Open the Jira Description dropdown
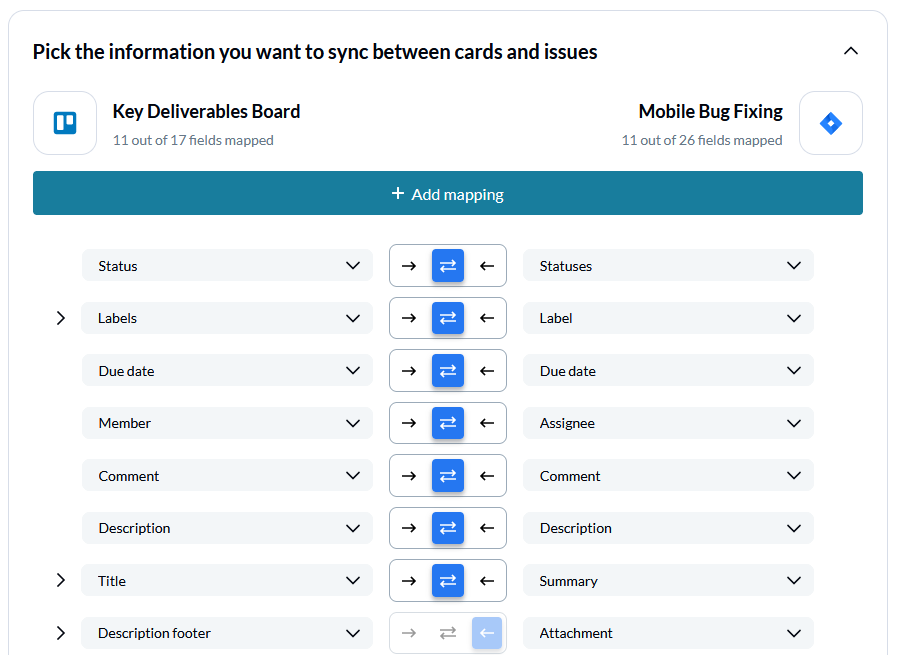 pos(668,528)
